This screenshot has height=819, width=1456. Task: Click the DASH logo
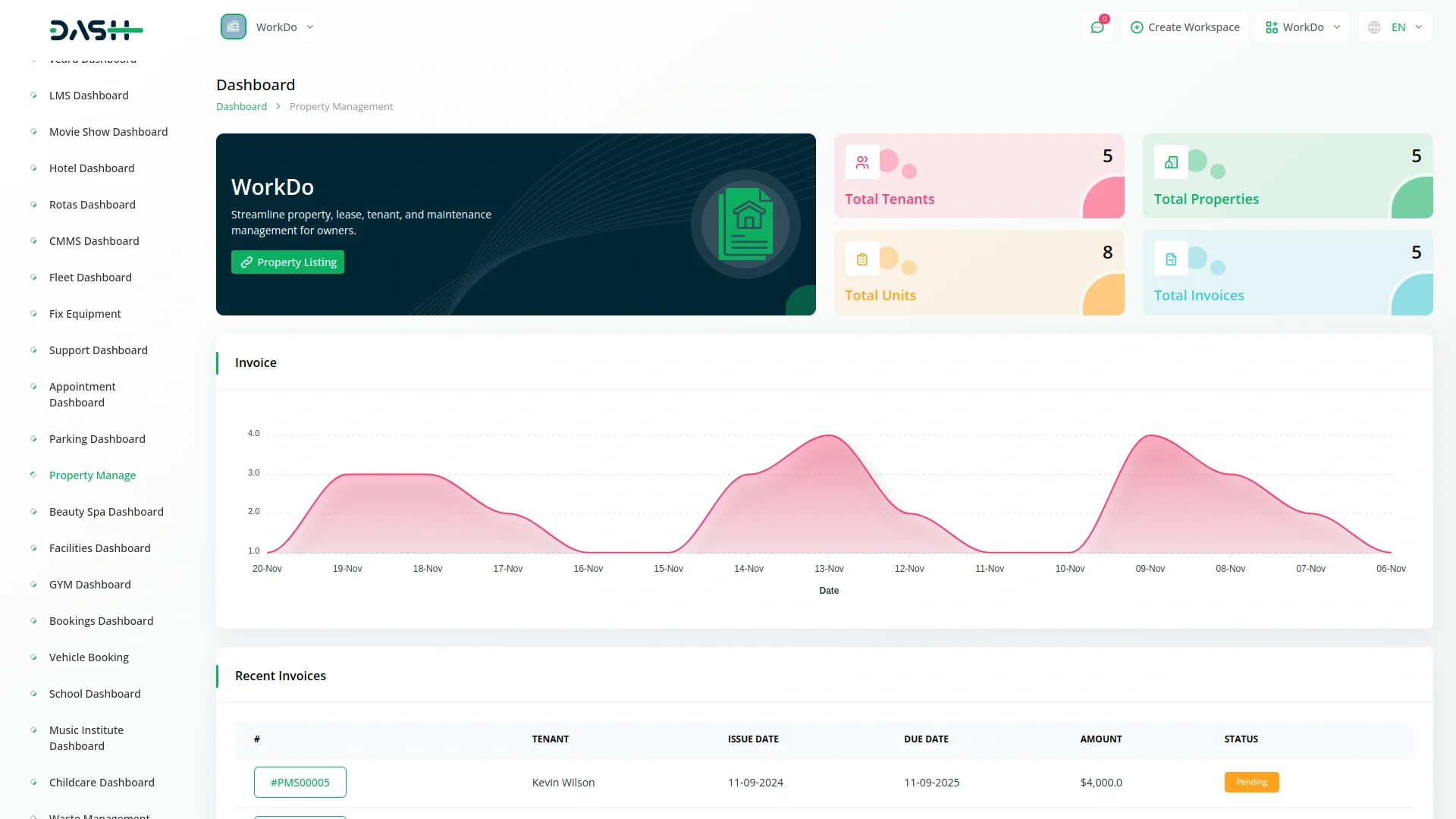click(96, 30)
